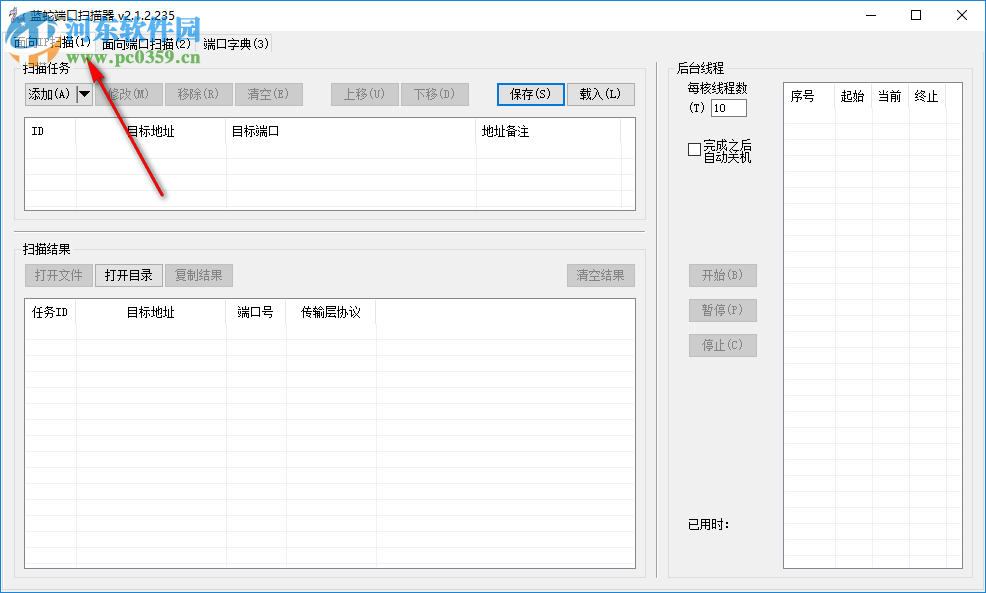Click the 移除(R) button
The image size is (986, 593).
coord(199,94)
